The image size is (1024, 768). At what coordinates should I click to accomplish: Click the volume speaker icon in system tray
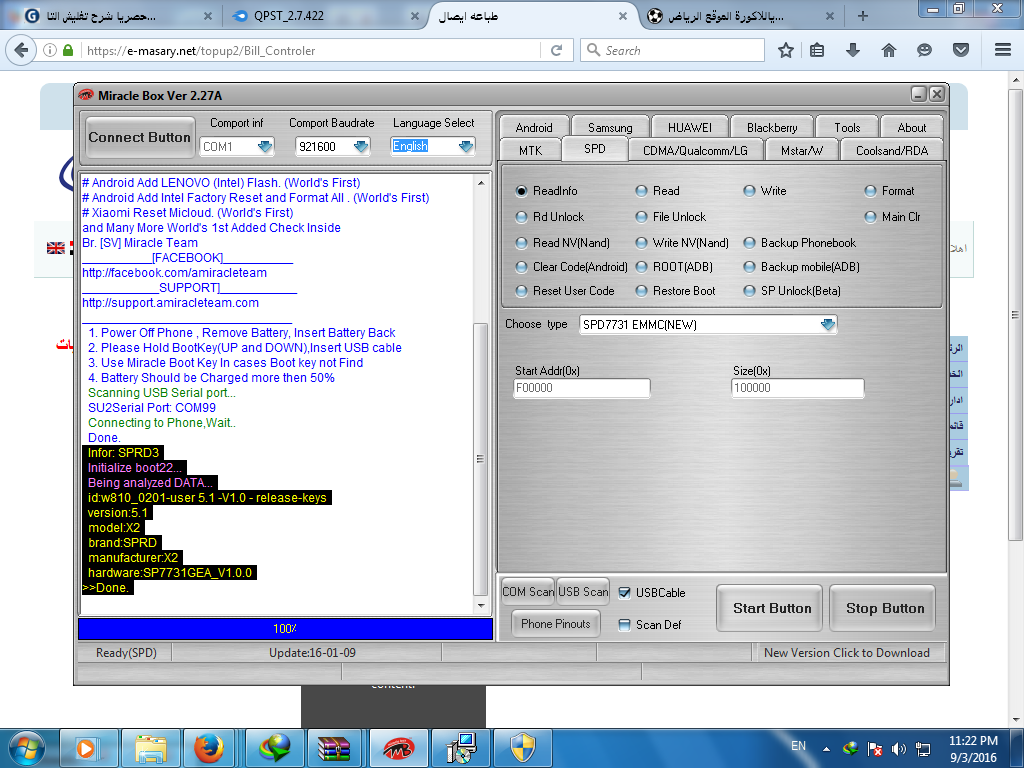(x=899, y=748)
